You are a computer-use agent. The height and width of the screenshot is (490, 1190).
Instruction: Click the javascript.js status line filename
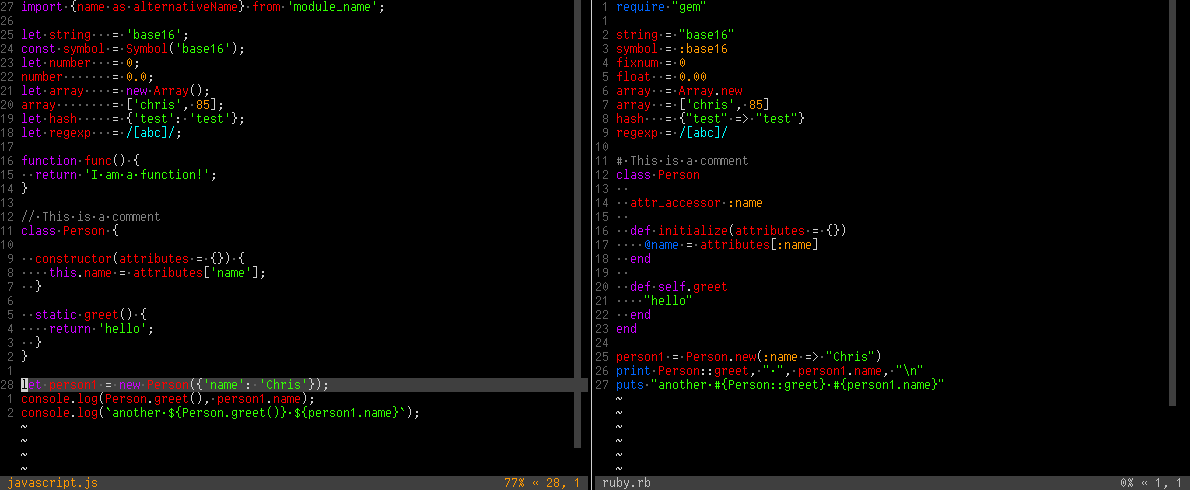click(x=52, y=482)
